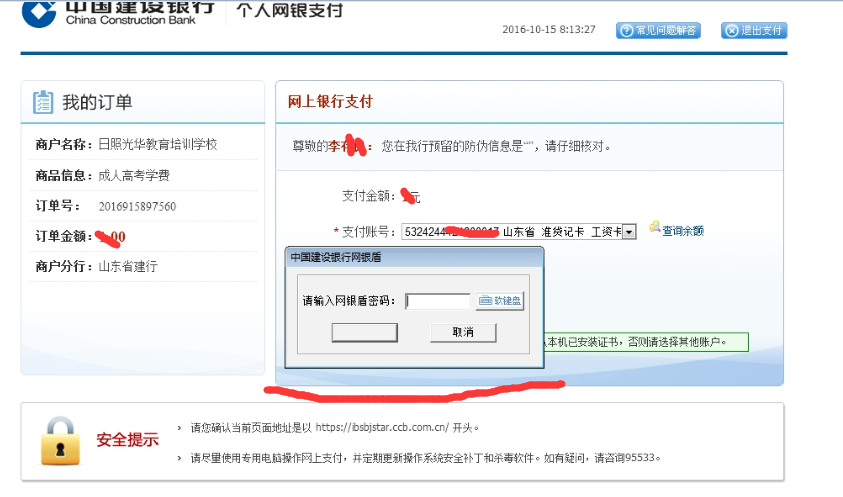
Task: Click 查询余额 balance query link
Action: (683, 231)
